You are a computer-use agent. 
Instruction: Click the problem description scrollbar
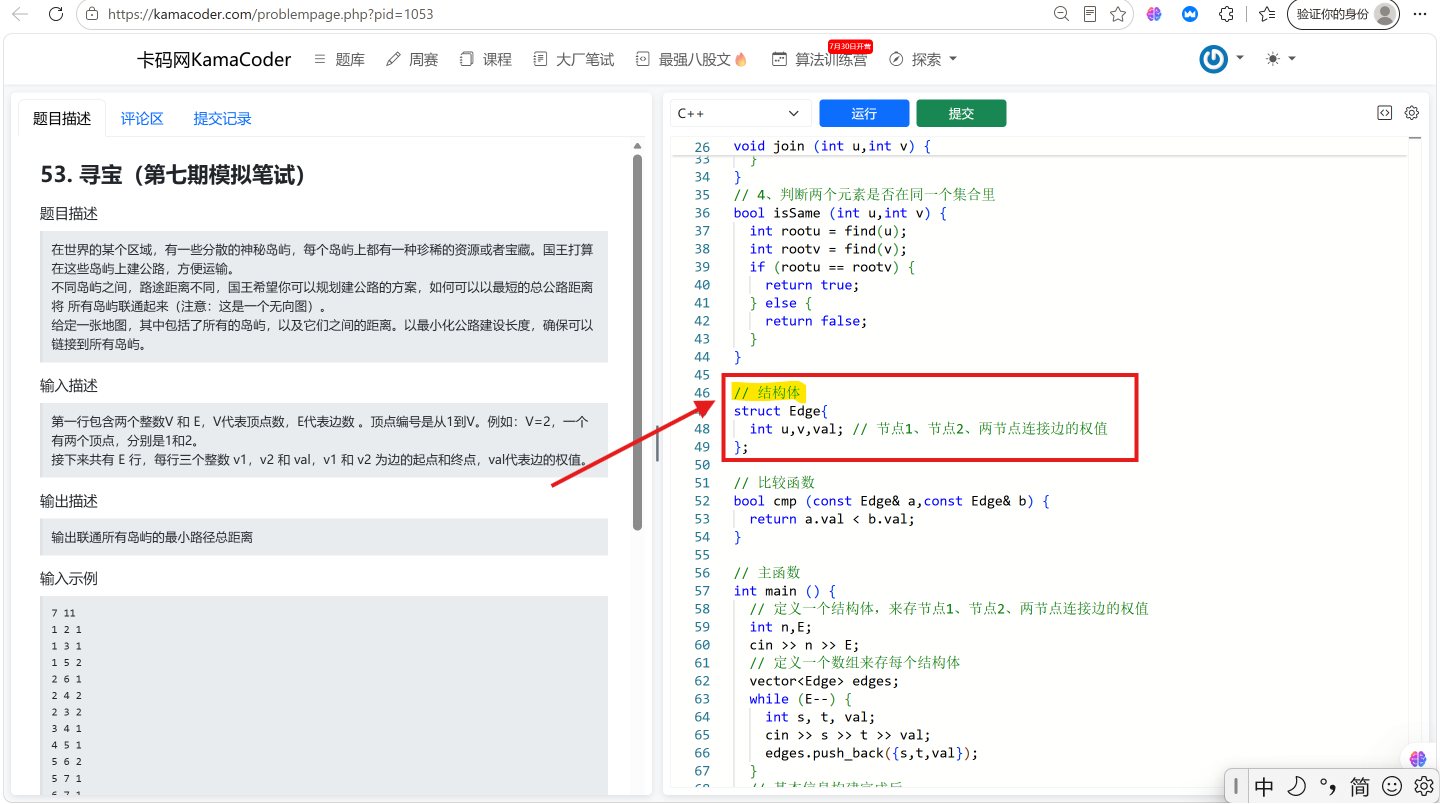click(637, 340)
